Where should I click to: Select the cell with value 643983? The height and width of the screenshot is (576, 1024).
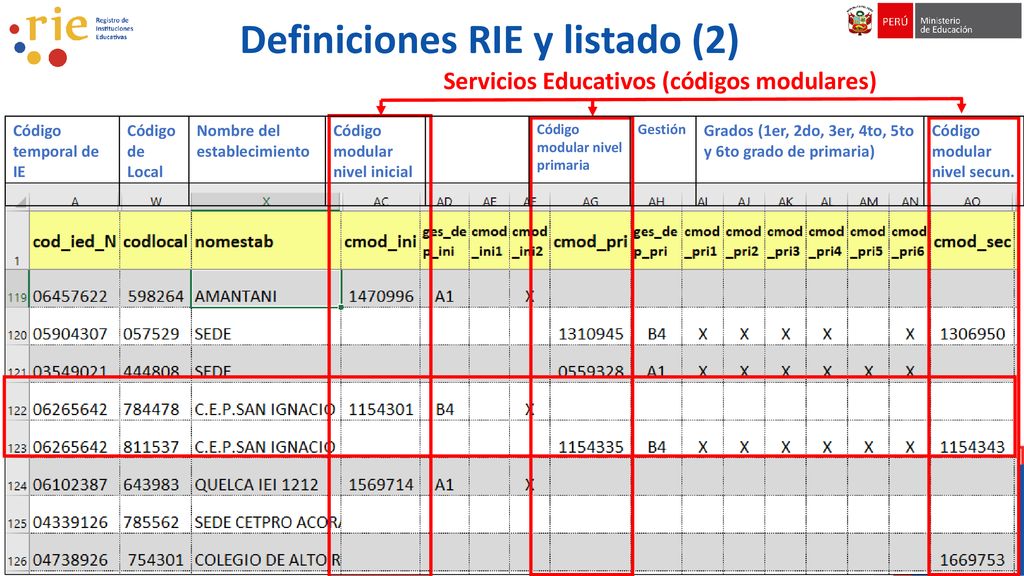pyautogui.click(x=155, y=477)
